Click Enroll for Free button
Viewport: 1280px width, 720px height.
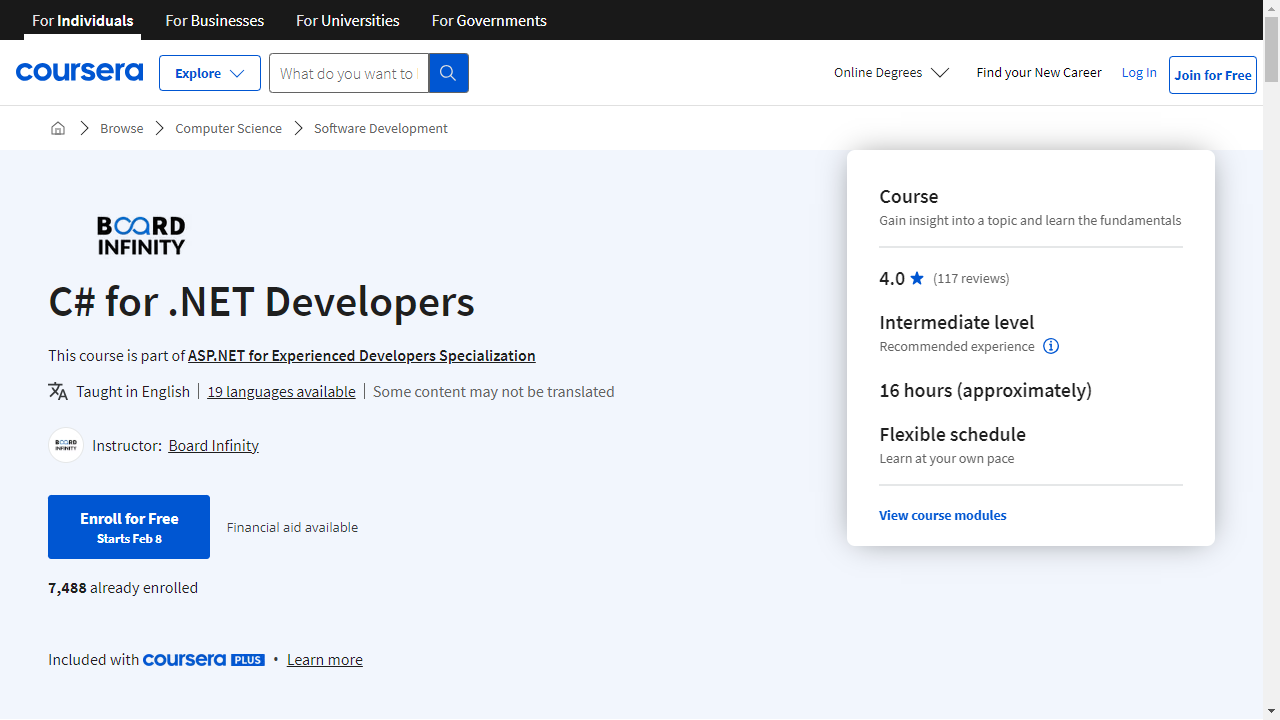129,527
